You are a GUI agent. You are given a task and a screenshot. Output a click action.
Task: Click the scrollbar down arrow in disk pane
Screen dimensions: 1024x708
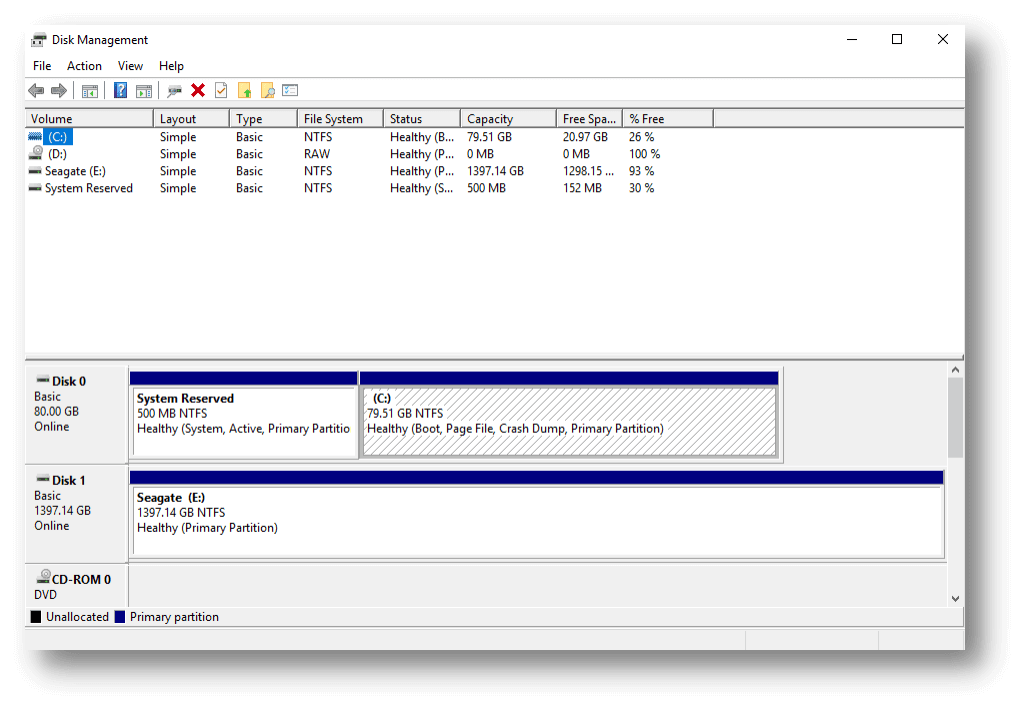[955, 597]
